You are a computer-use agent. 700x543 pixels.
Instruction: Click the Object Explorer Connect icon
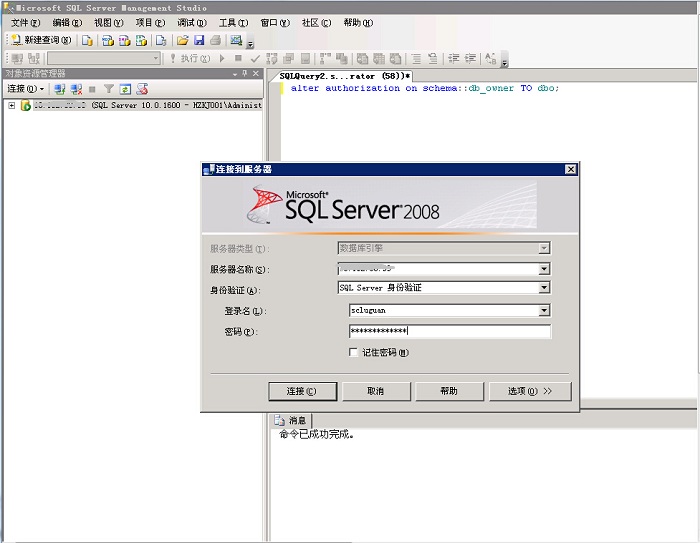click(x=59, y=89)
